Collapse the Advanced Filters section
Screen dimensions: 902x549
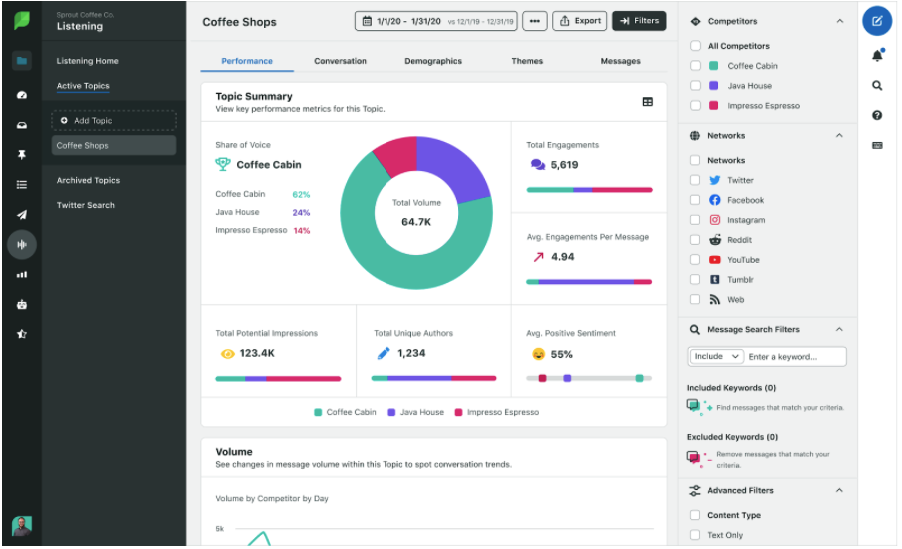tap(839, 491)
